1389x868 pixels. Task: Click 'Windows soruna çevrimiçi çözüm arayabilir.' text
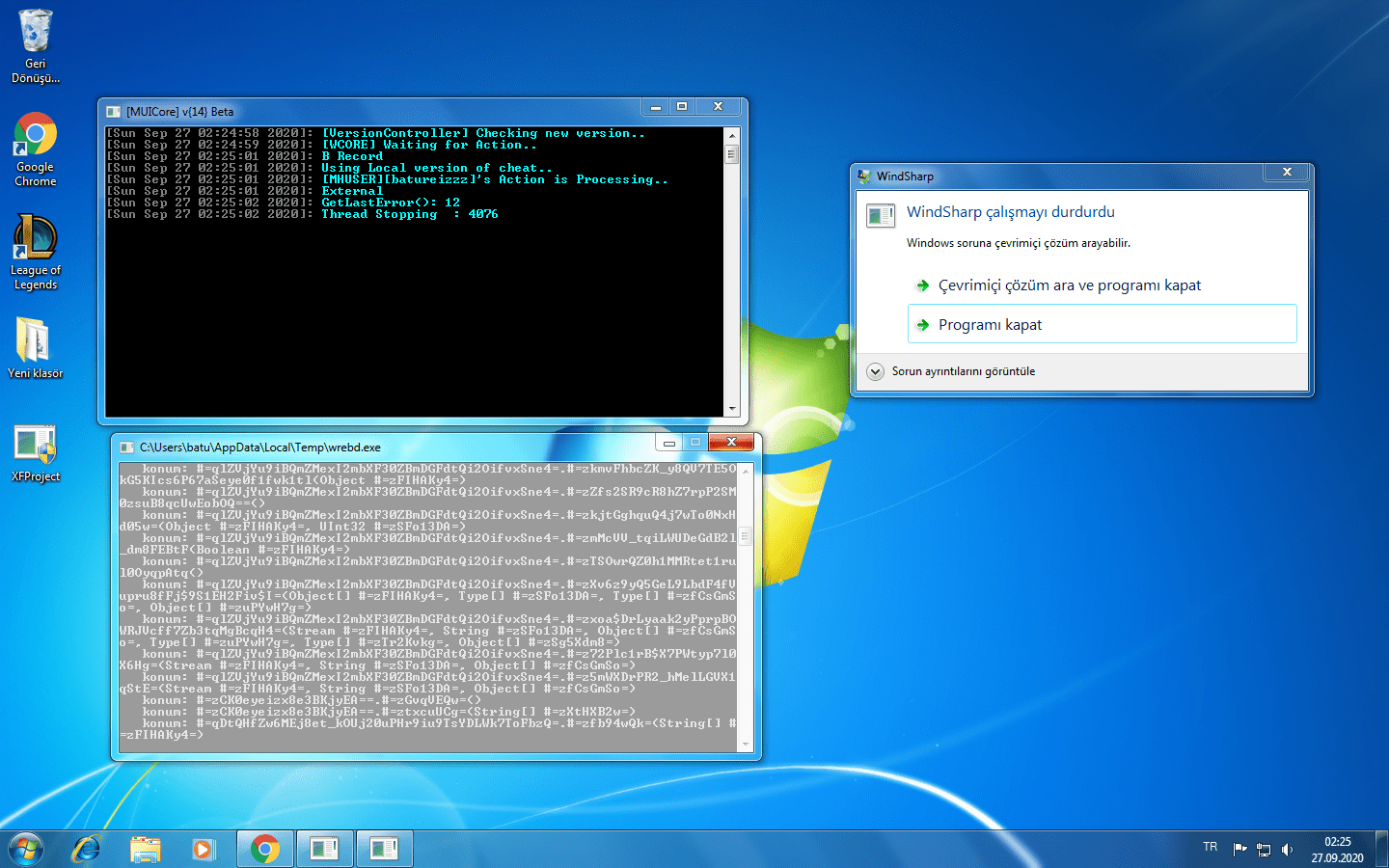(x=1019, y=243)
